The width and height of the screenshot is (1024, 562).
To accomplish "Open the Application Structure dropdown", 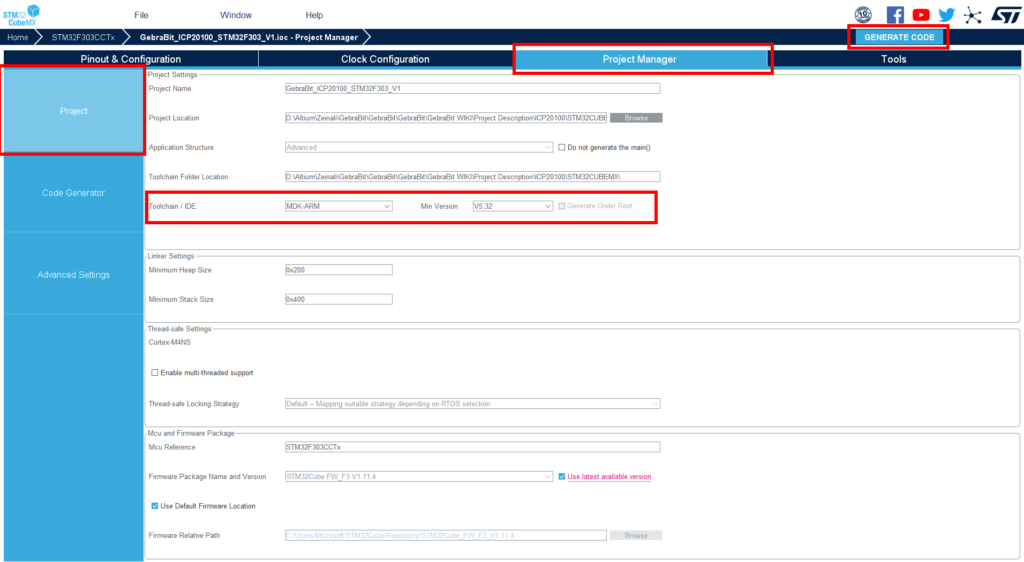I will click(x=419, y=148).
